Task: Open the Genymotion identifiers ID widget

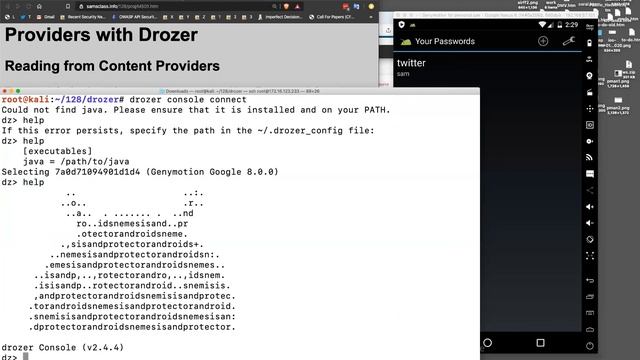Action: (x=589, y=125)
